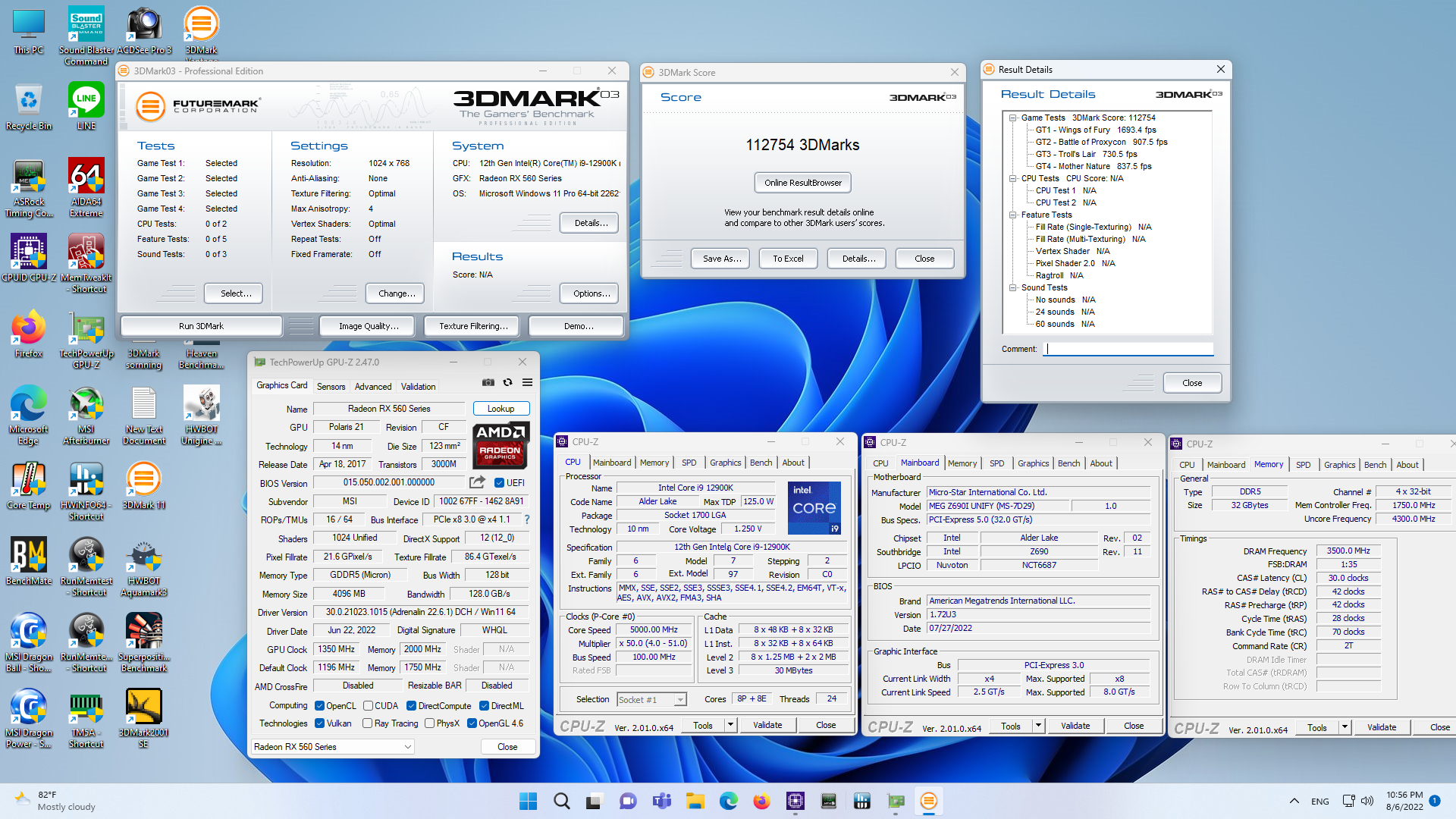Toggle the CUDA checkbox in GPU-Z
Viewport: 1456px width, 819px height.
(x=368, y=706)
